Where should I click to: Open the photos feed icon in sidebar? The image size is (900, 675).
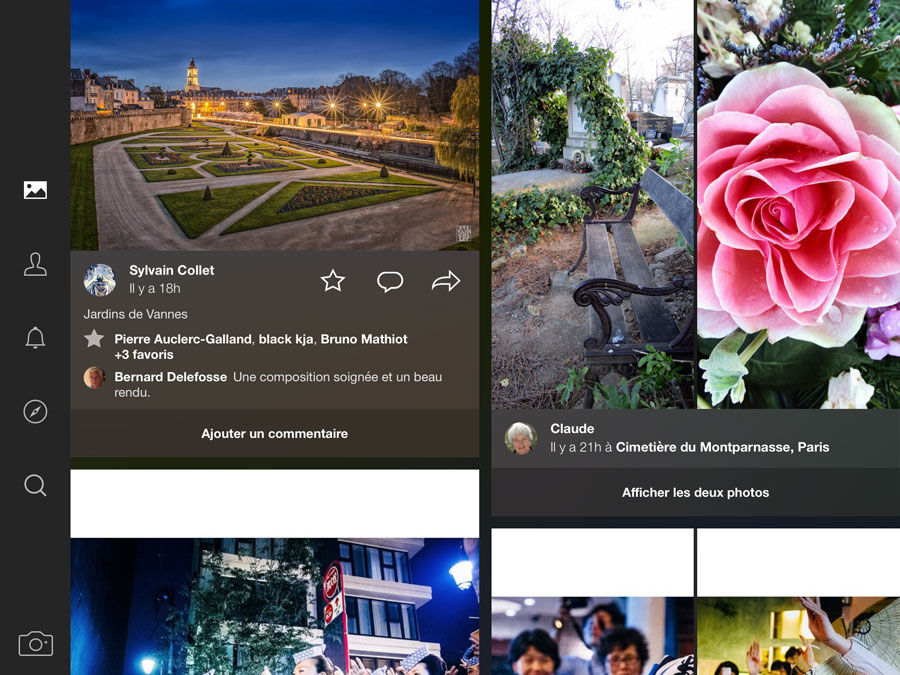(x=35, y=190)
